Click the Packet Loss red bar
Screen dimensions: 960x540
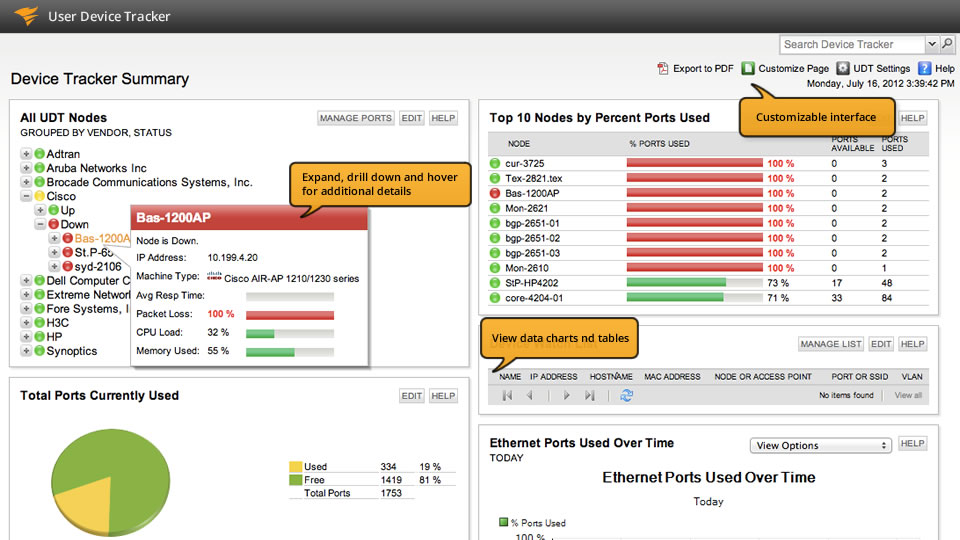pos(290,315)
